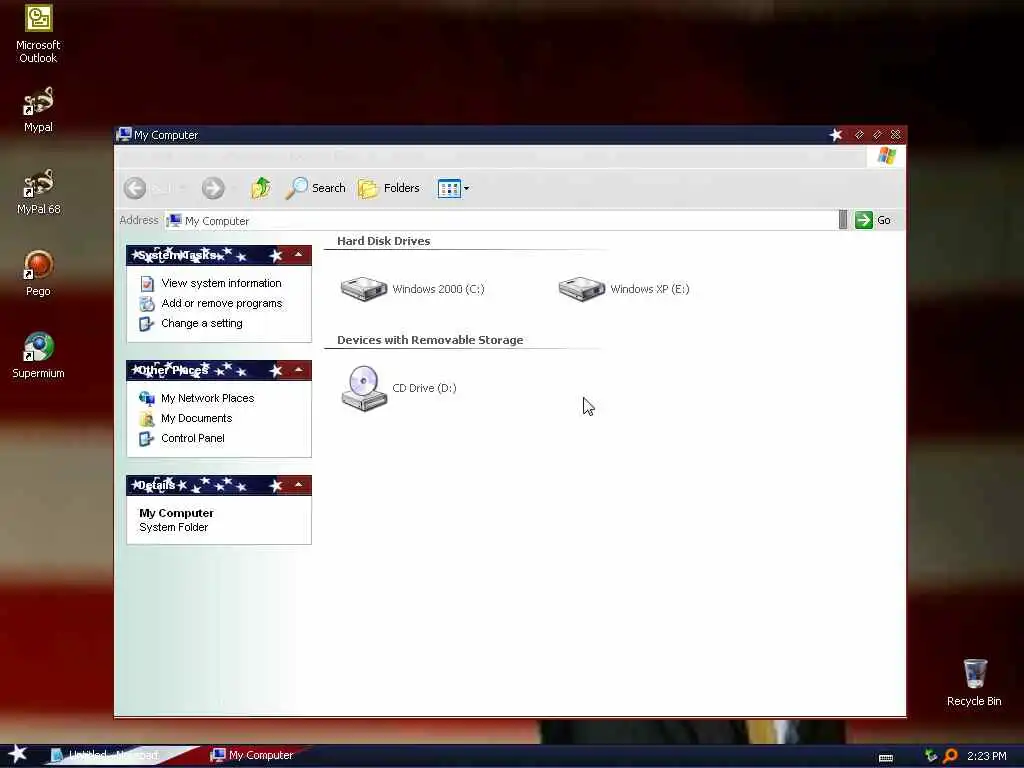Open the Views dropdown in toolbar
Screen dimensions: 1024x768
point(453,188)
